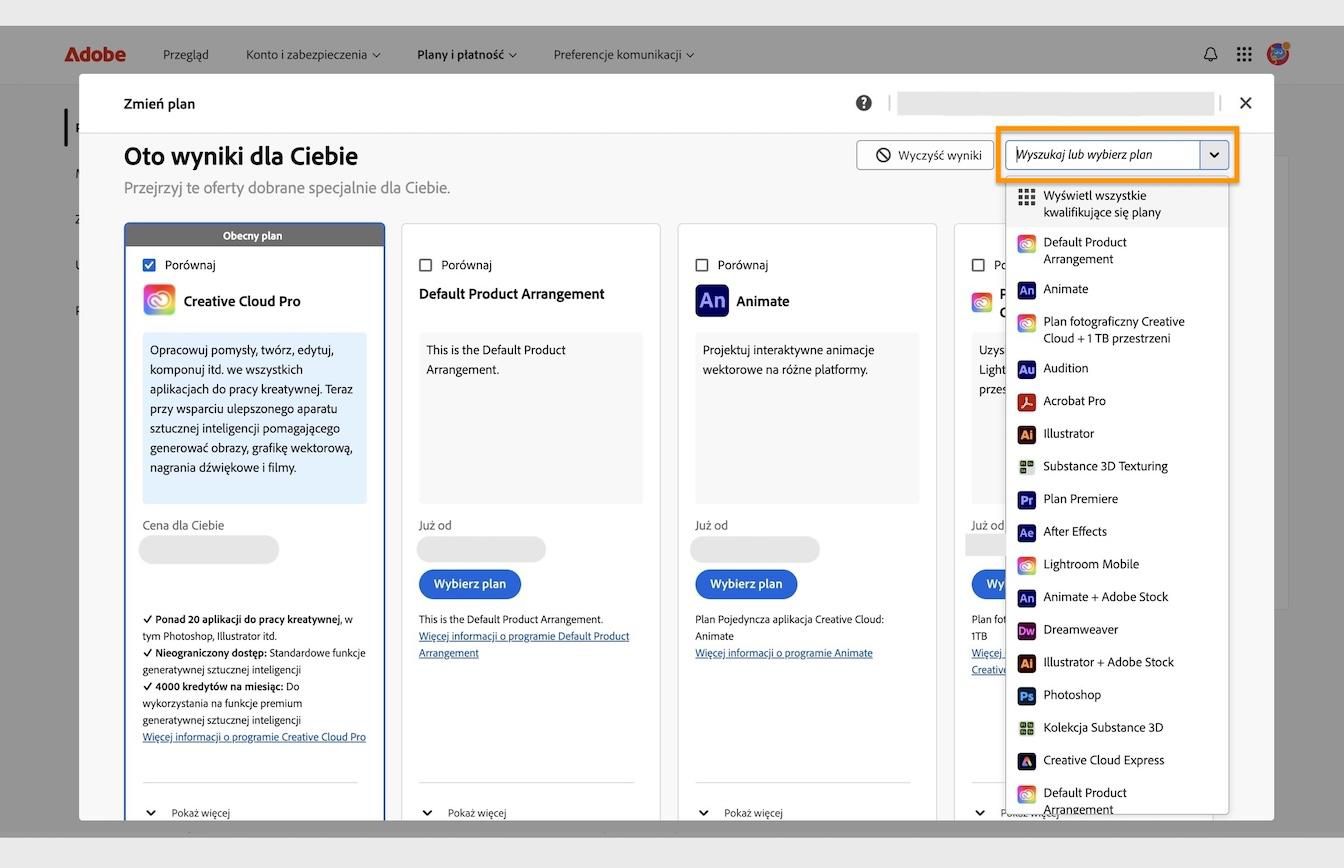Expand the Plany i płatność menu

[x=467, y=55]
